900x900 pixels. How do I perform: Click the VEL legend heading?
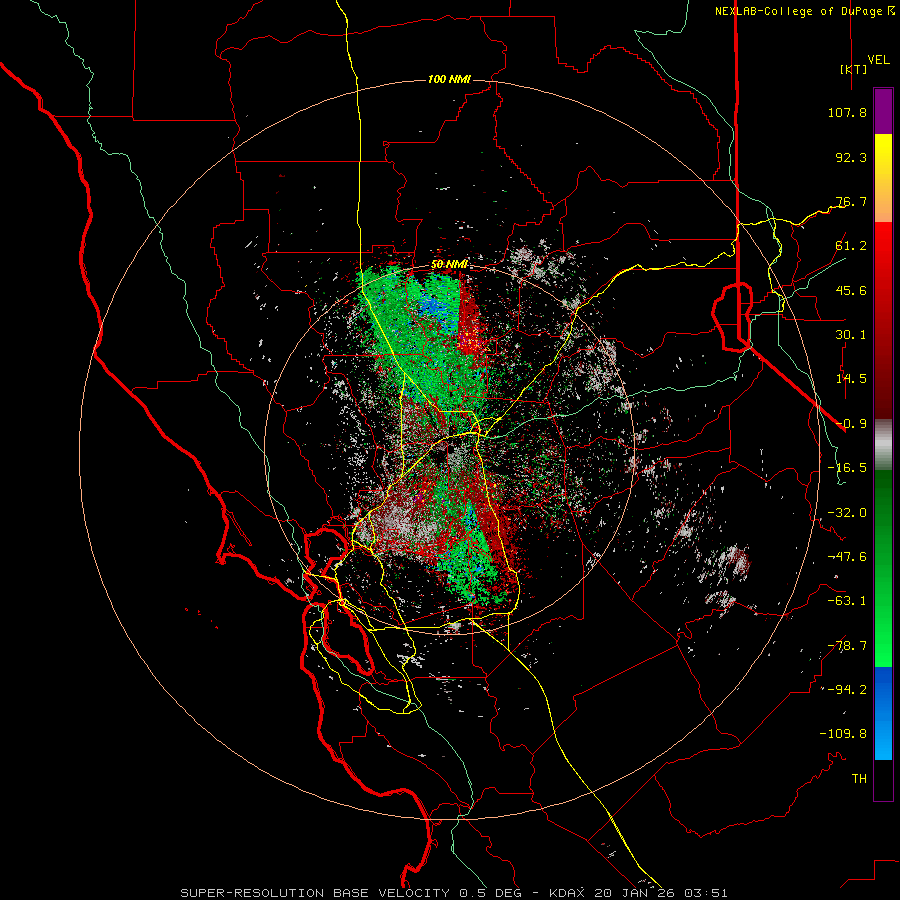click(879, 60)
